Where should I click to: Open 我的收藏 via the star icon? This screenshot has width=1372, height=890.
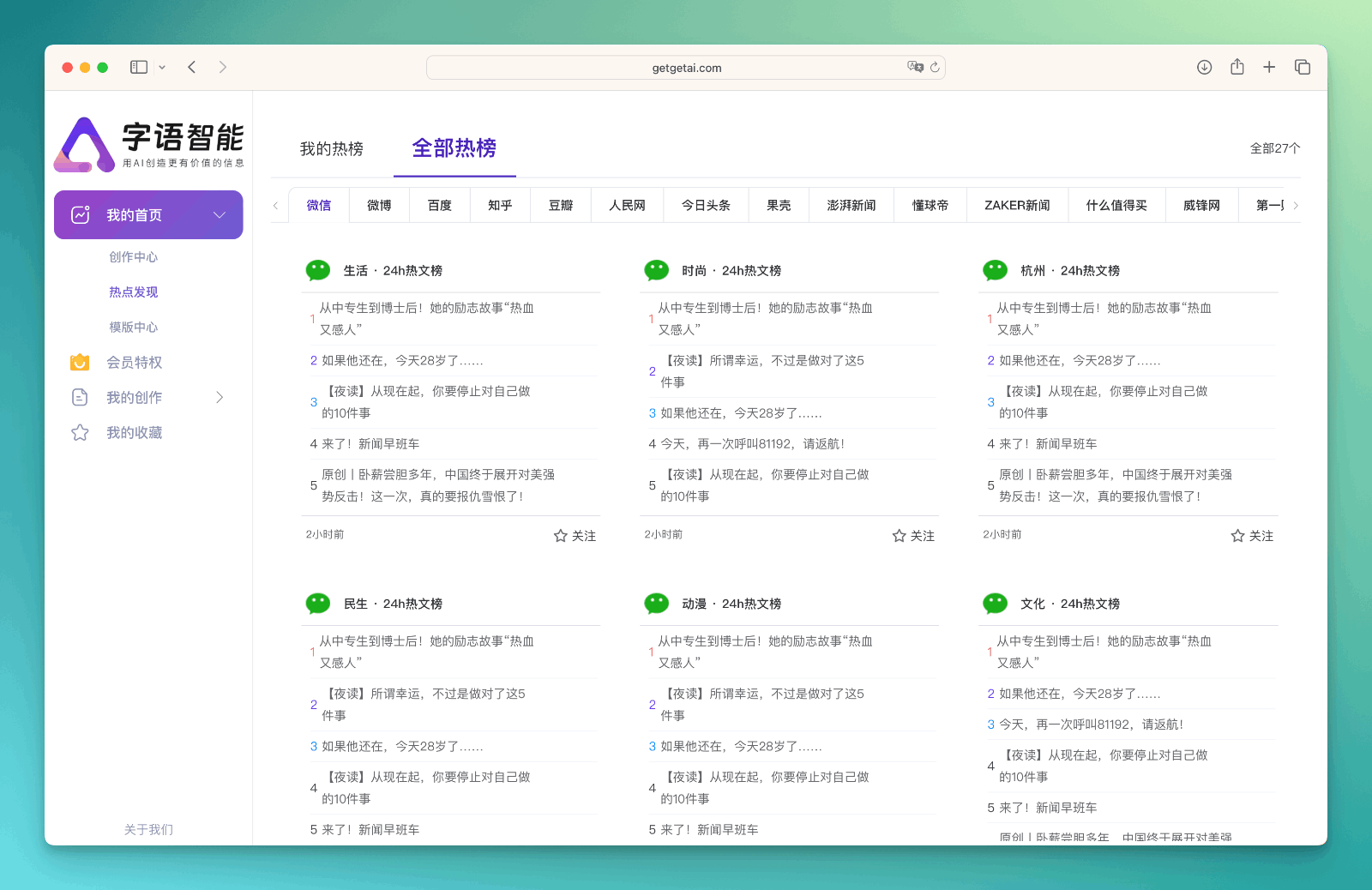[79, 432]
